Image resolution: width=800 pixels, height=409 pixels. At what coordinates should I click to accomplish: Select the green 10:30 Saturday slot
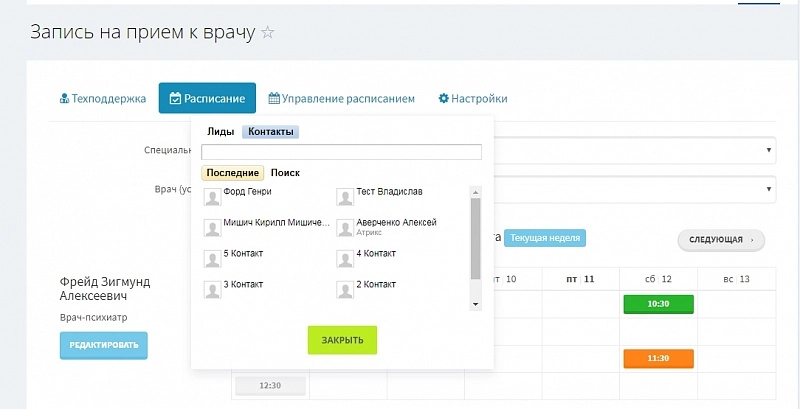tap(657, 304)
